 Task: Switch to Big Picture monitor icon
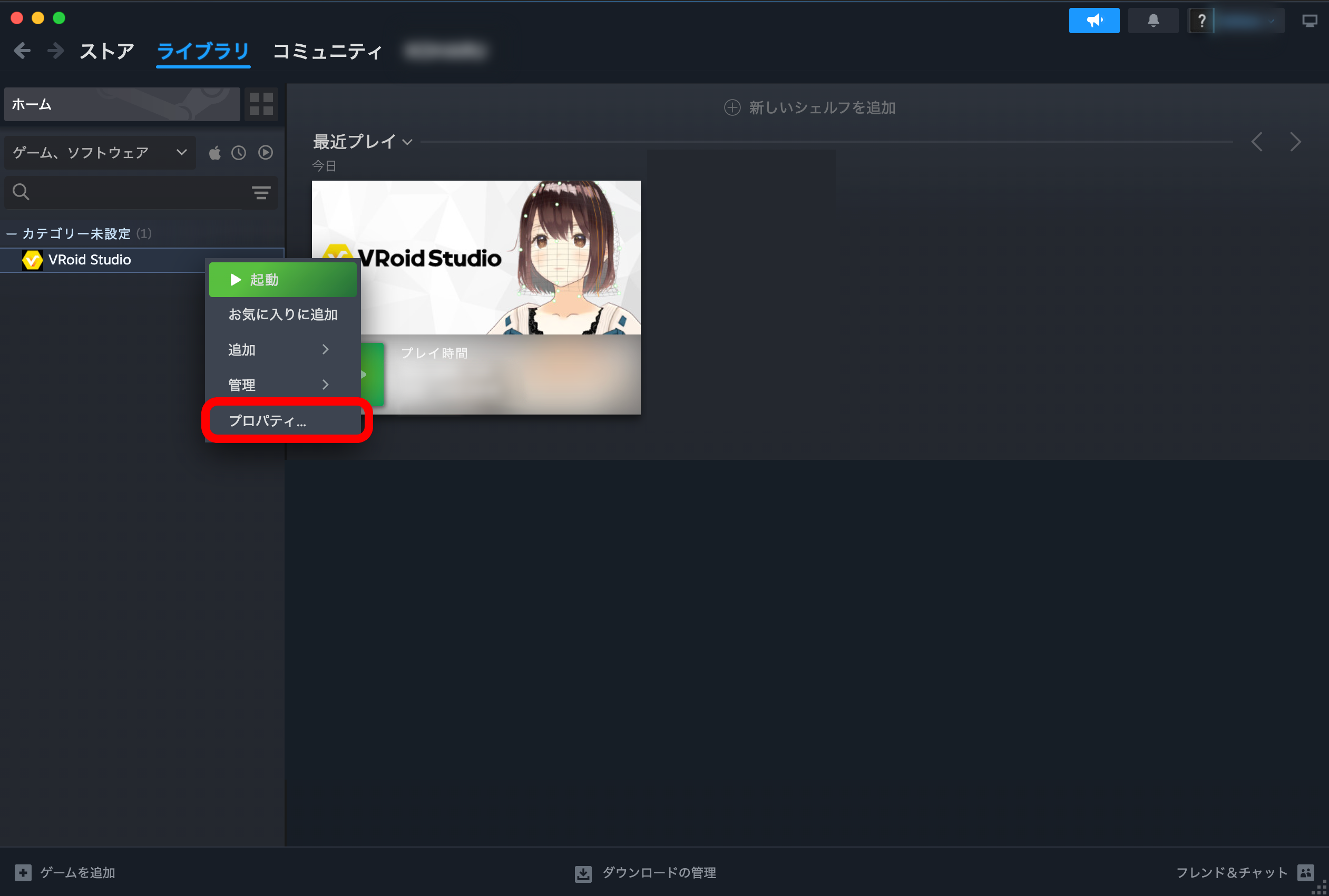[x=1310, y=21]
